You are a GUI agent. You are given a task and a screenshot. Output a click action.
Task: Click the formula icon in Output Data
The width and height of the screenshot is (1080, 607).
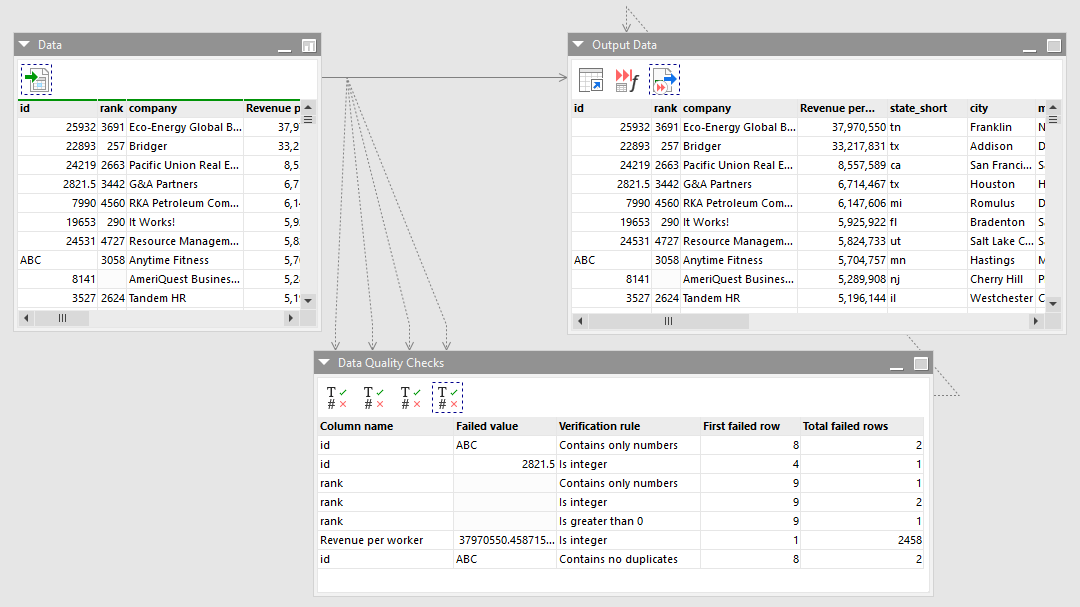coord(627,80)
